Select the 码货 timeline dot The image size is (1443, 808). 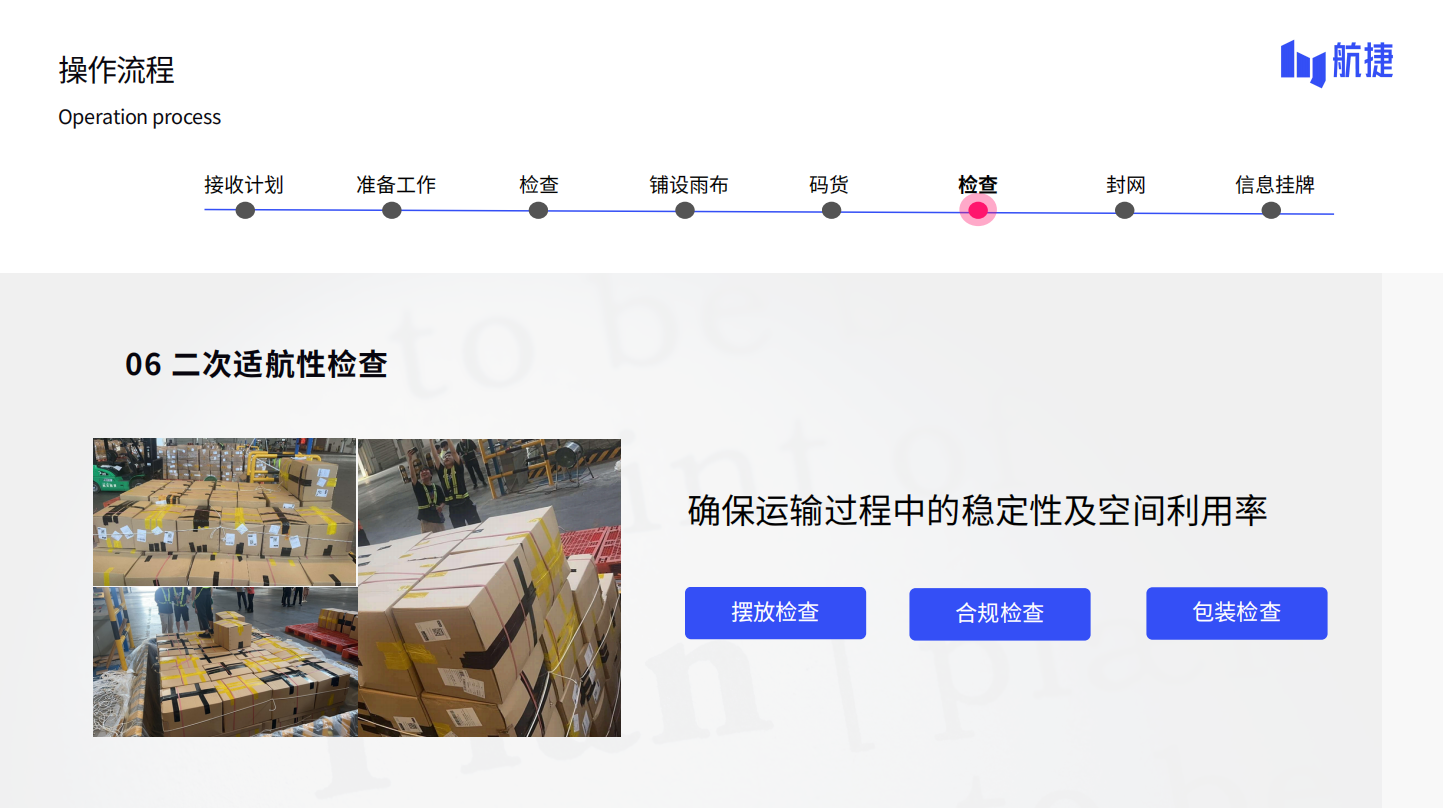pos(831,210)
